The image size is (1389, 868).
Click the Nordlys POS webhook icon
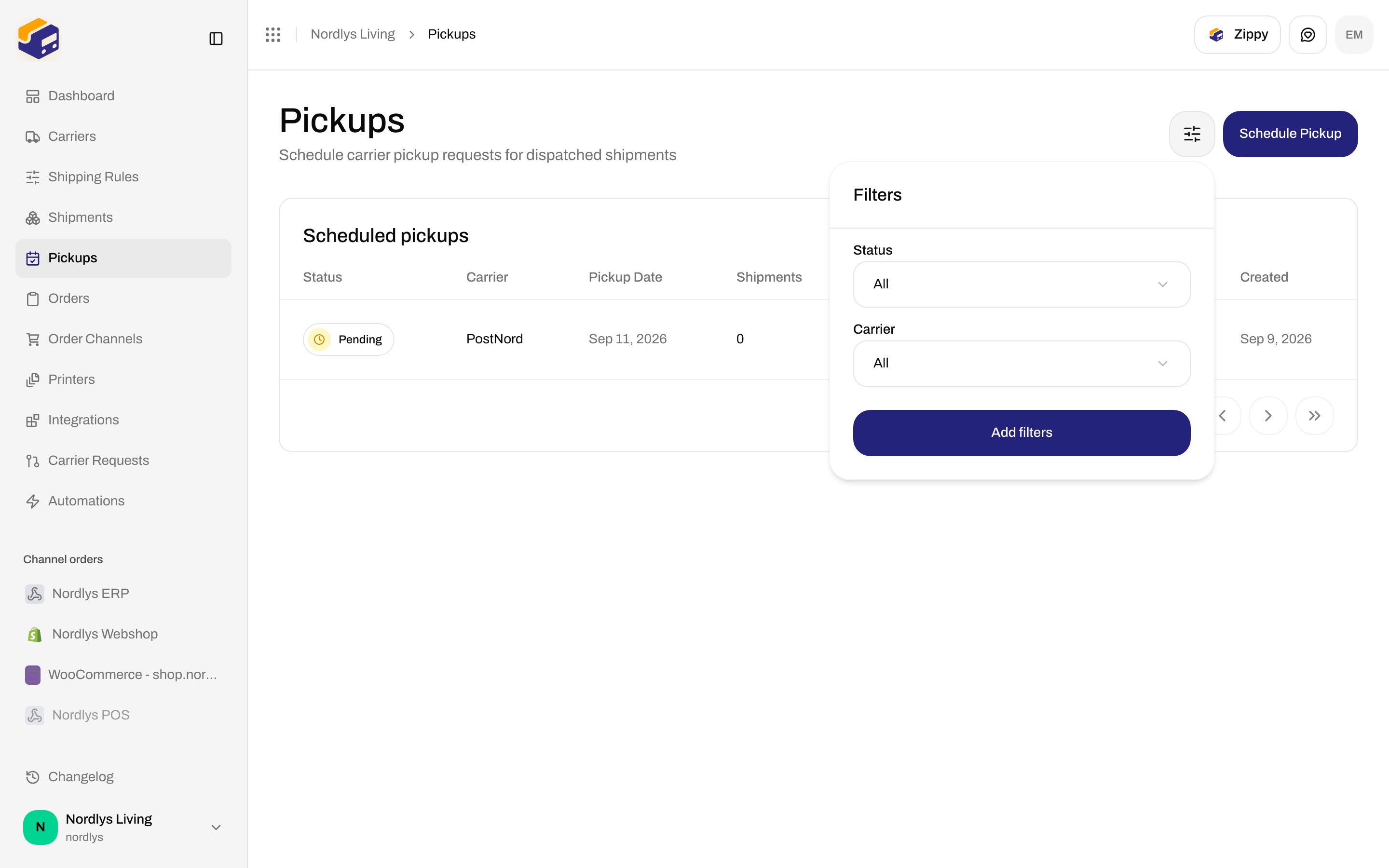point(34,715)
